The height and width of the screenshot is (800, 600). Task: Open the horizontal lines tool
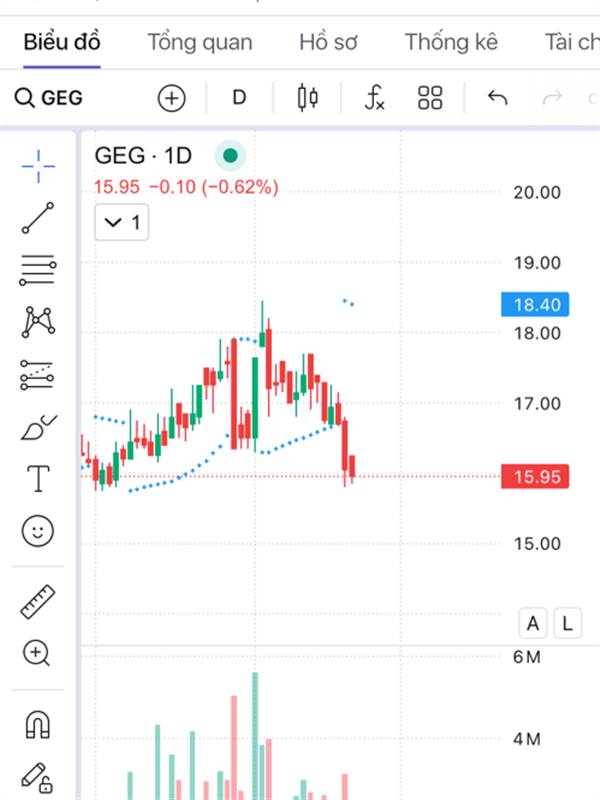[x=38, y=270]
